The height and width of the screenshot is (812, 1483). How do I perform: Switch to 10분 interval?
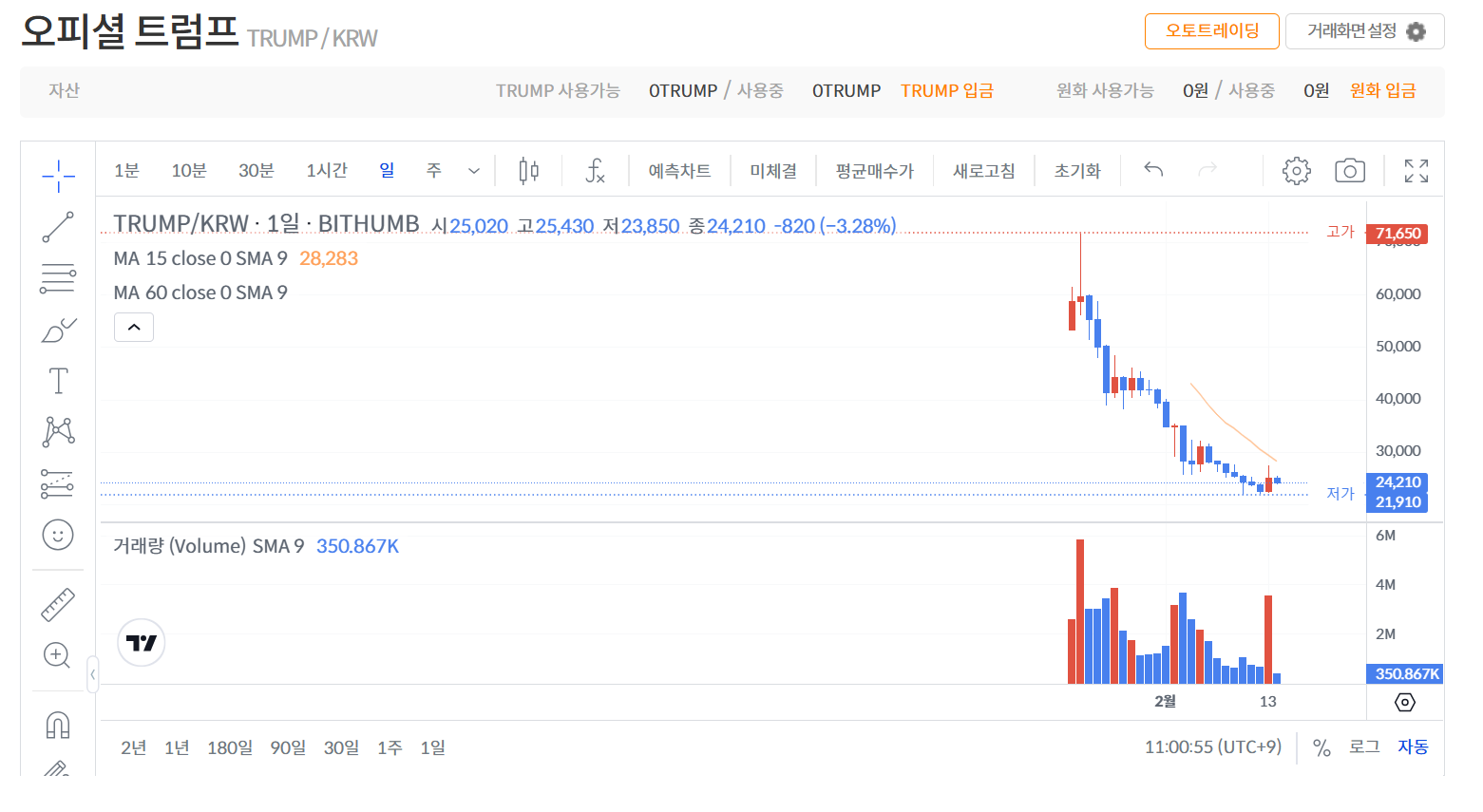point(189,171)
